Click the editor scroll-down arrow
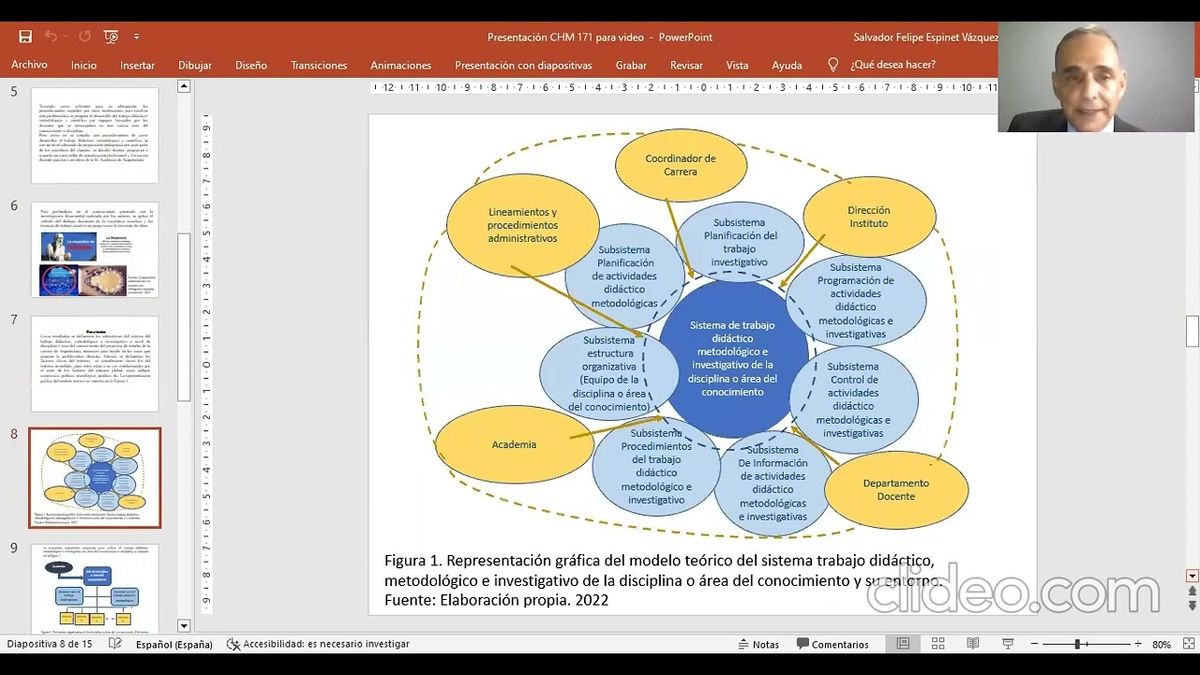The height and width of the screenshot is (675, 1200). pyautogui.click(x=1192, y=576)
